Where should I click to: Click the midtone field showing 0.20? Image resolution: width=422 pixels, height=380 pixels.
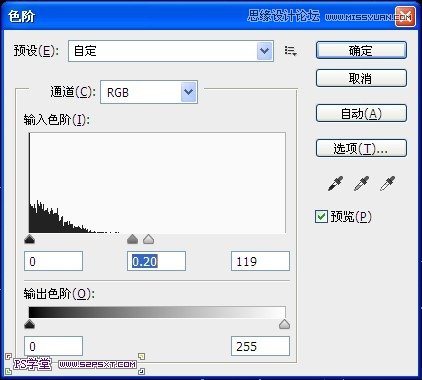click(x=156, y=261)
